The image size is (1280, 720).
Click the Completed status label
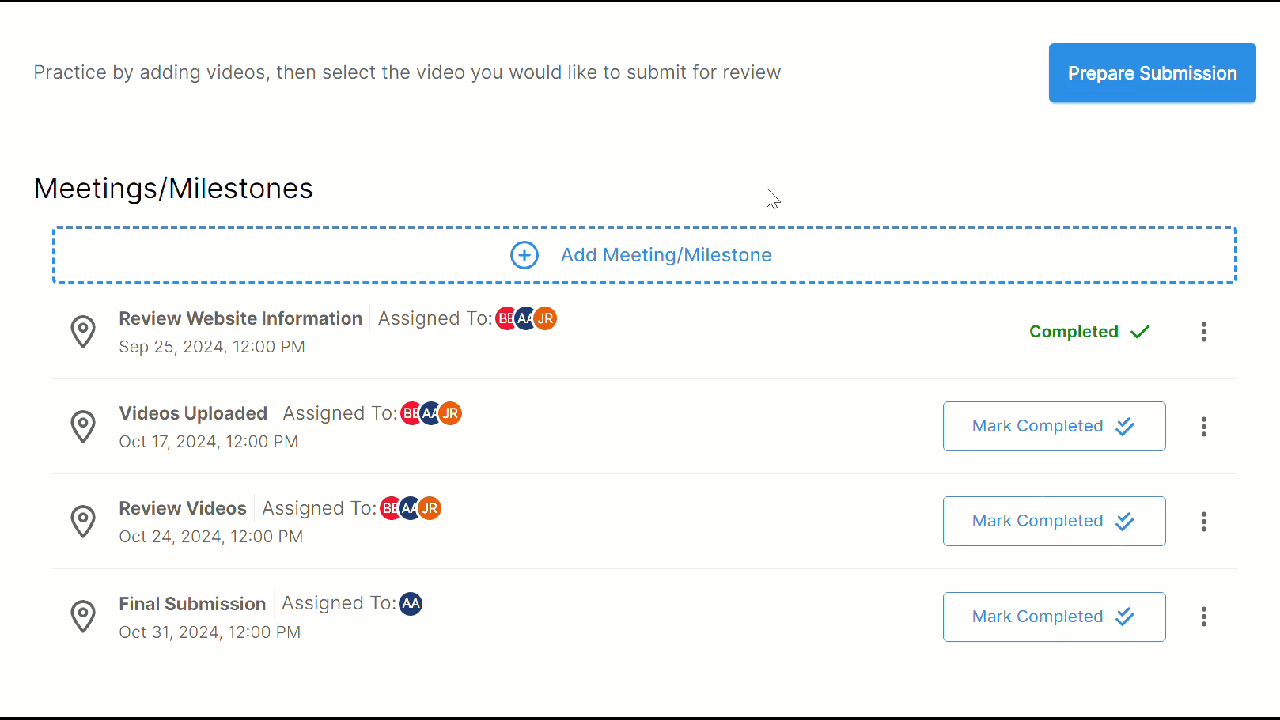pyautogui.click(x=1074, y=331)
